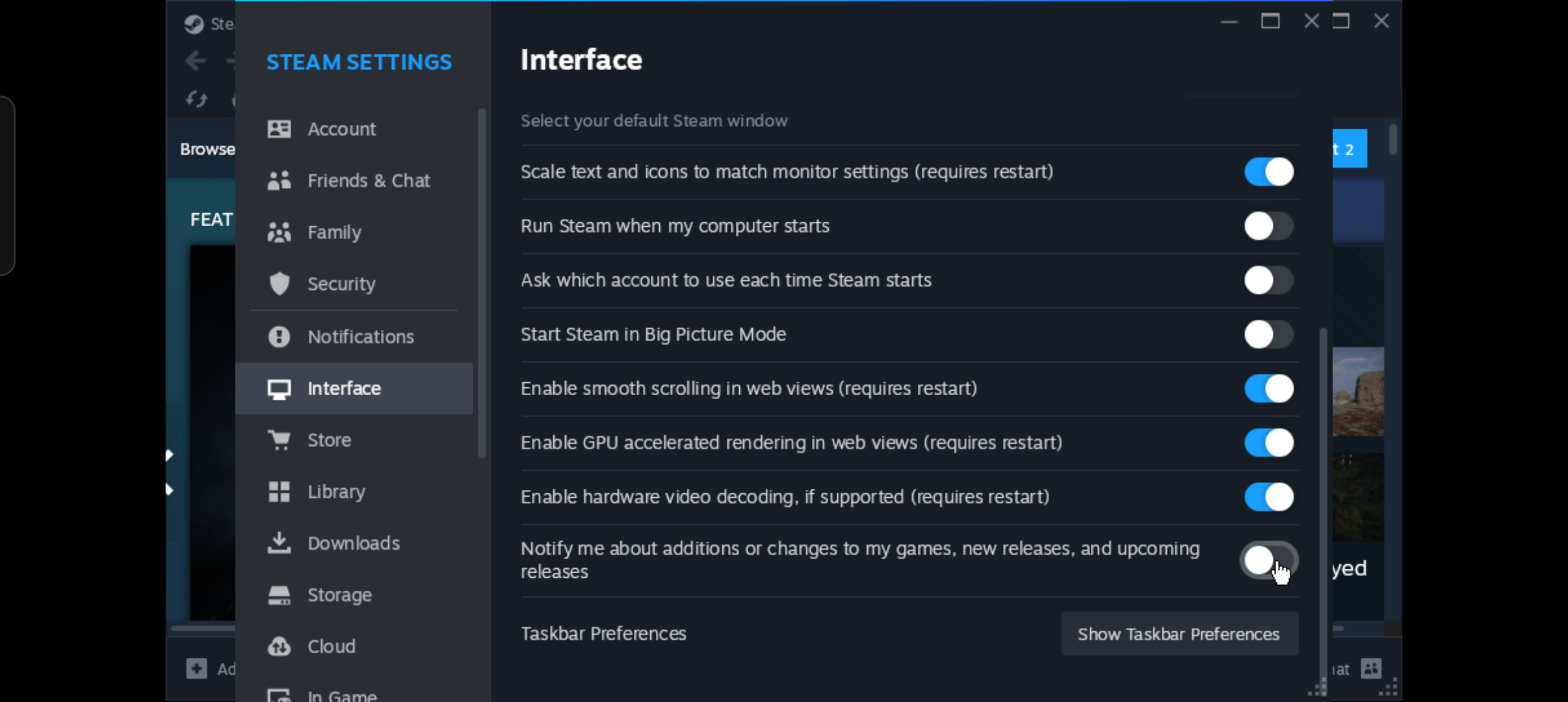Click the Downloads arrow icon
This screenshot has height=702, width=1568.
pyautogui.click(x=279, y=543)
